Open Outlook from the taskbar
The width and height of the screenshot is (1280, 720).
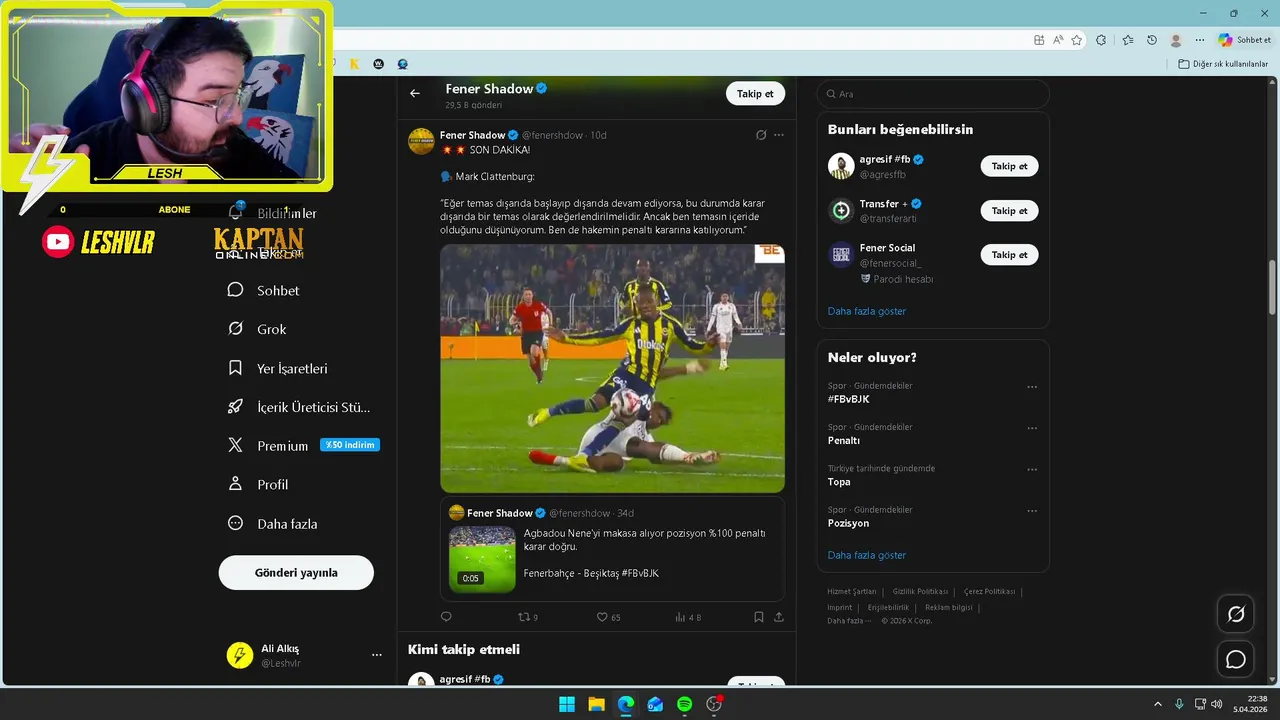point(655,704)
